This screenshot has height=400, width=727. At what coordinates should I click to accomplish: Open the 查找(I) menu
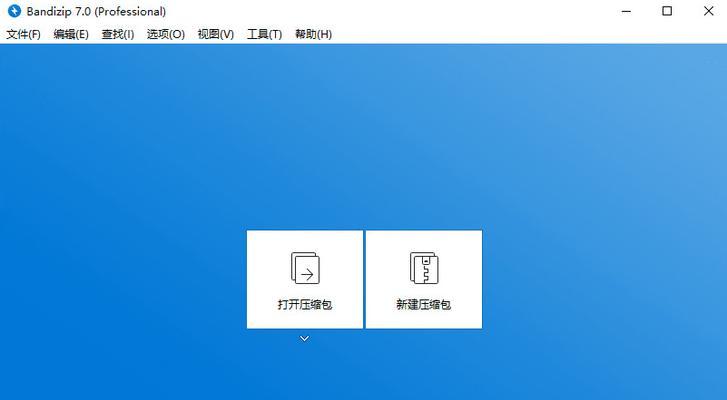118,34
